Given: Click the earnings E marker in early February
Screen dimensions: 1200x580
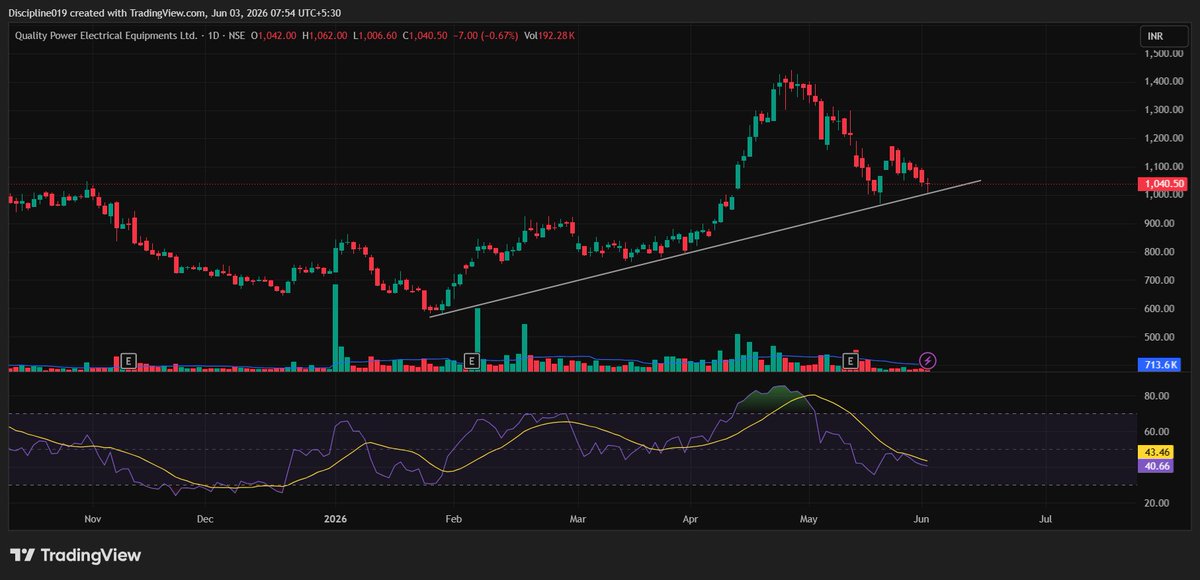Looking at the screenshot, I should pos(472,360).
